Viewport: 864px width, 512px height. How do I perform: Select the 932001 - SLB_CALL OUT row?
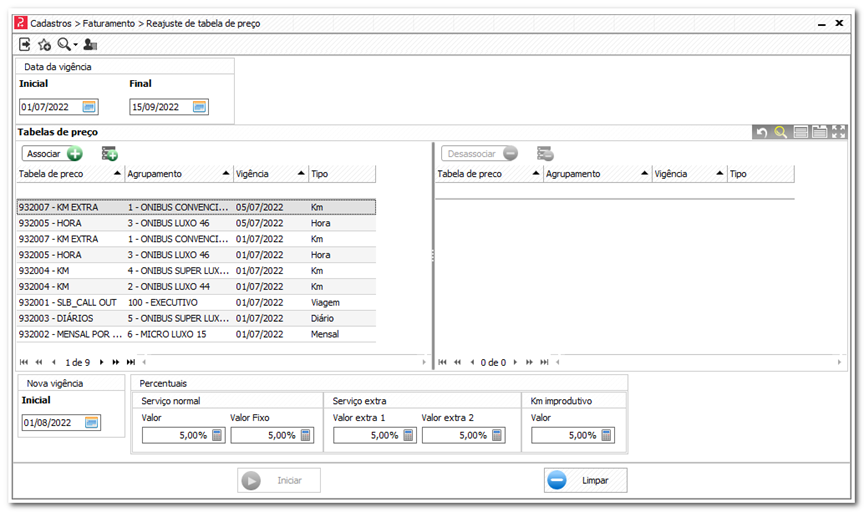pos(196,303)
